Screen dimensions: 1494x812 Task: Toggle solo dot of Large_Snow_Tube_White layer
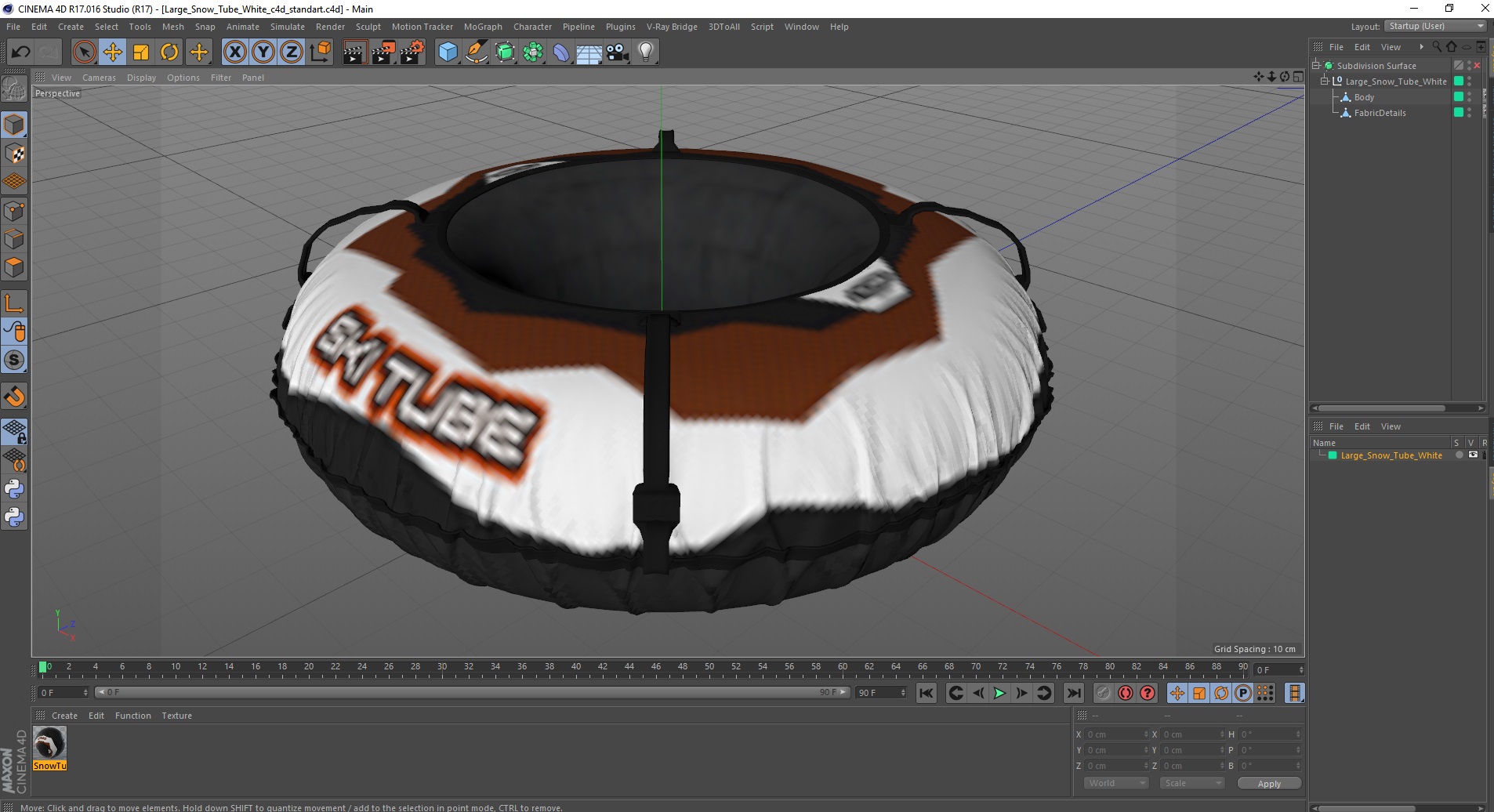1459,455
